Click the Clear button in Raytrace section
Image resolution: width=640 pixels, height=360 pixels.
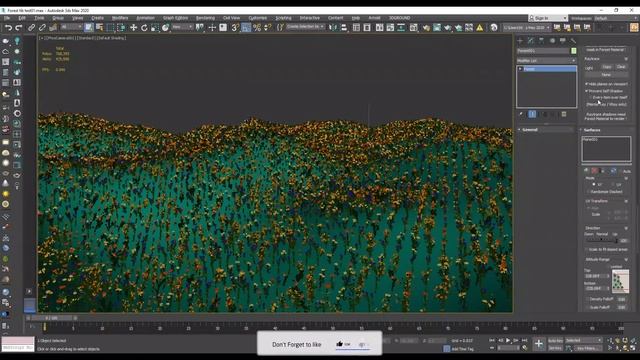[621, 67]
